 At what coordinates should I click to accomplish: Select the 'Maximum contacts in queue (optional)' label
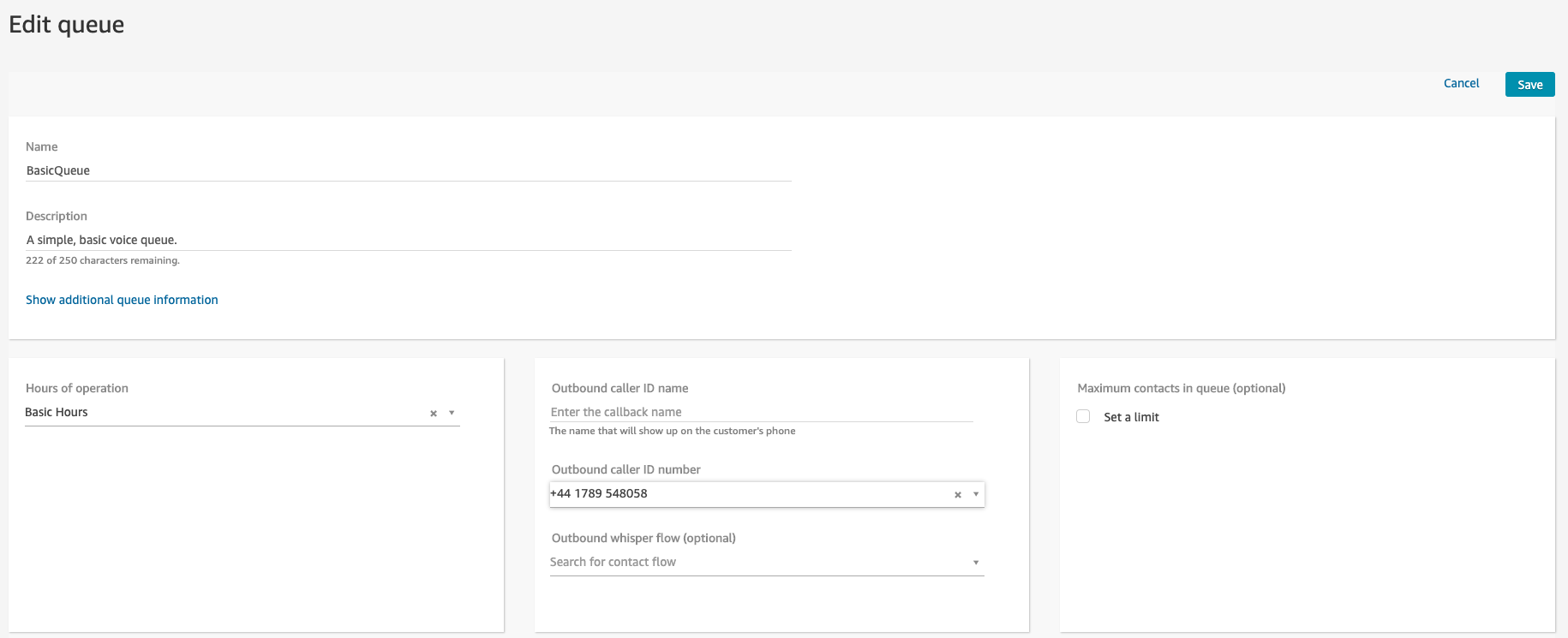point(1182,388)
